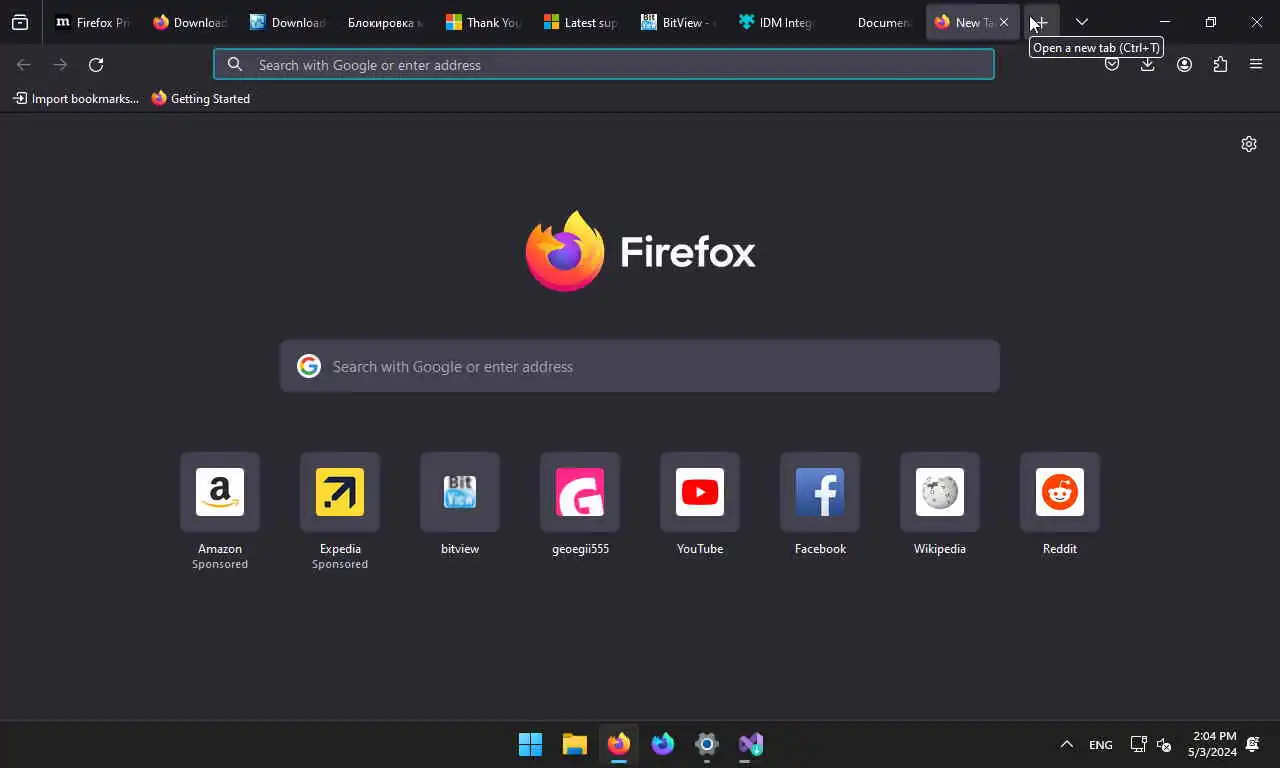Launch File Explorer from taskbar

coord(574,744)
